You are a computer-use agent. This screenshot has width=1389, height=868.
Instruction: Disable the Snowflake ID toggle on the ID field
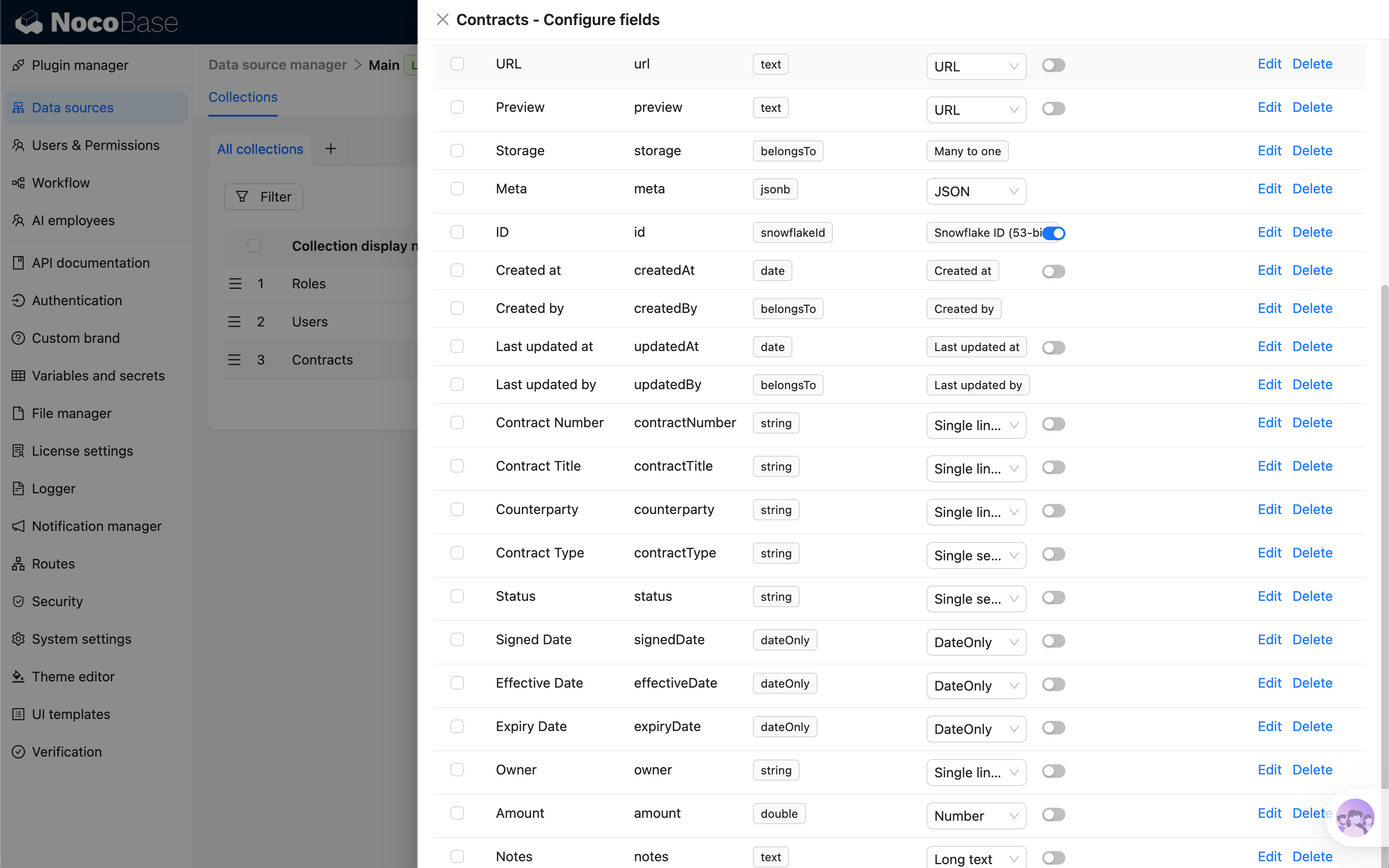pos(1054,233)
